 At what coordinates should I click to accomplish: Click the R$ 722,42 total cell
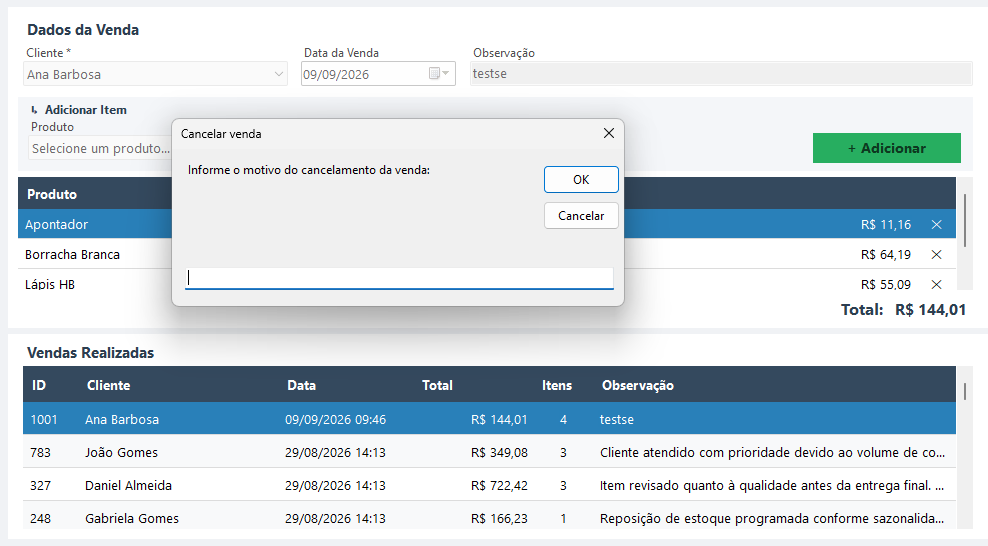499,486
